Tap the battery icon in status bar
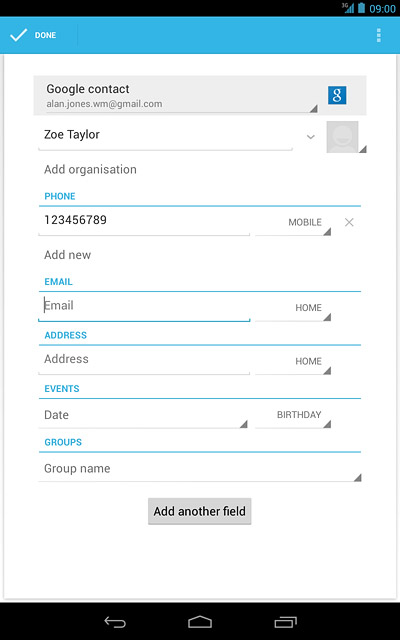Image resolution: width=400 pixels, height=640 pixels. [361, 8]
